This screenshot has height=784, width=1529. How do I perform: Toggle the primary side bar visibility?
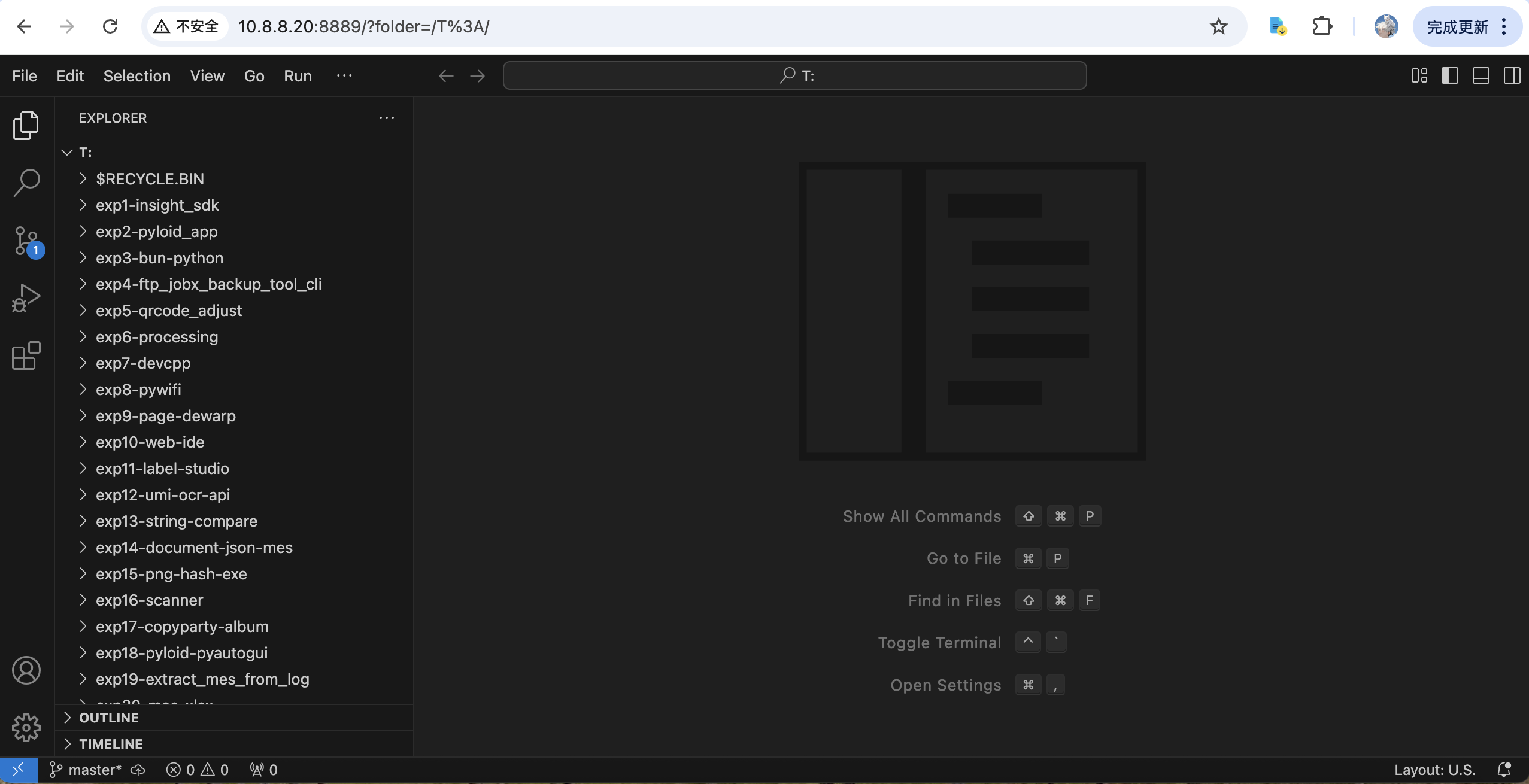click(x=1450, y=75)
